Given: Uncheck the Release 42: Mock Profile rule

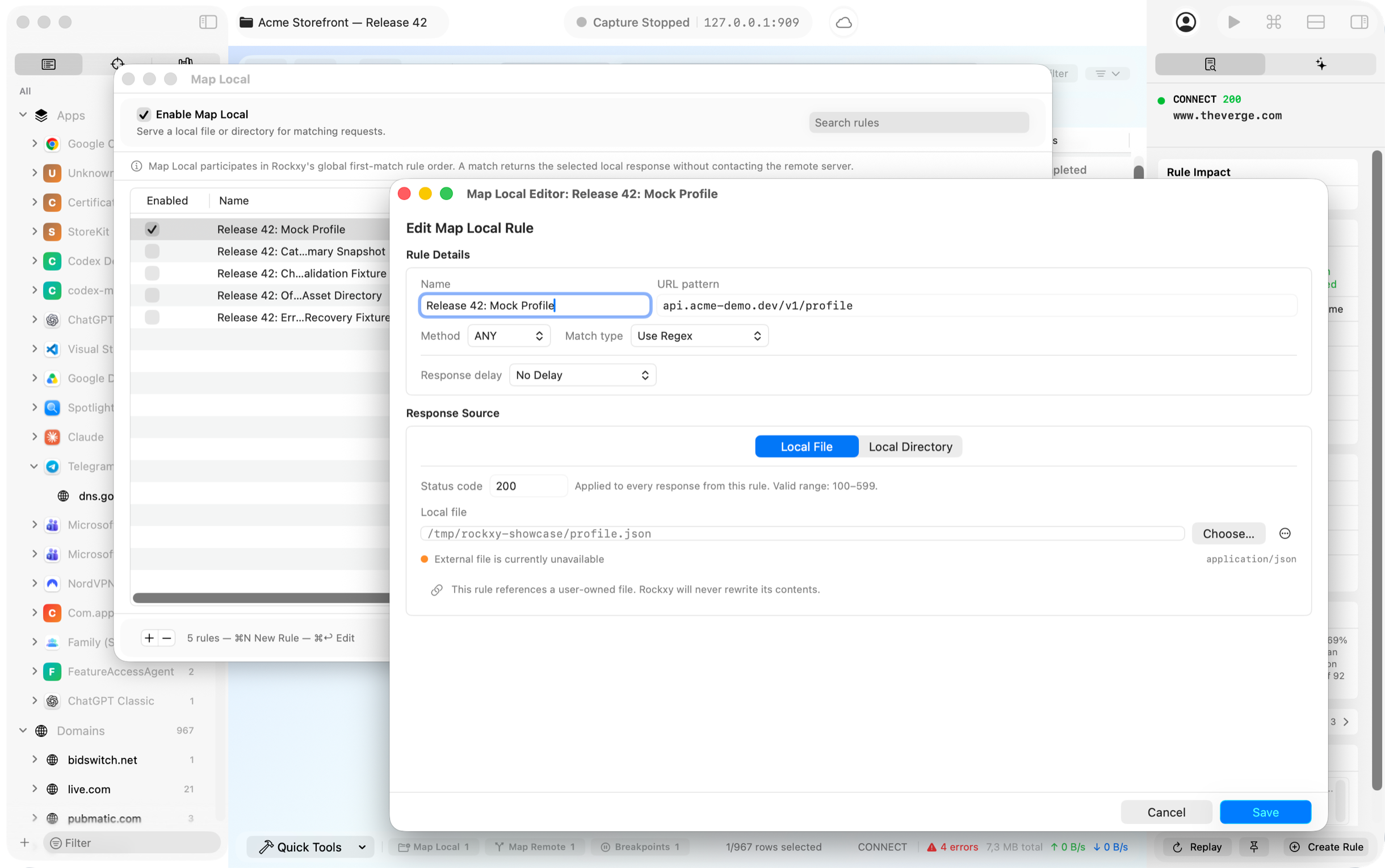Looking at the screenshot, I should click(152, 229).
